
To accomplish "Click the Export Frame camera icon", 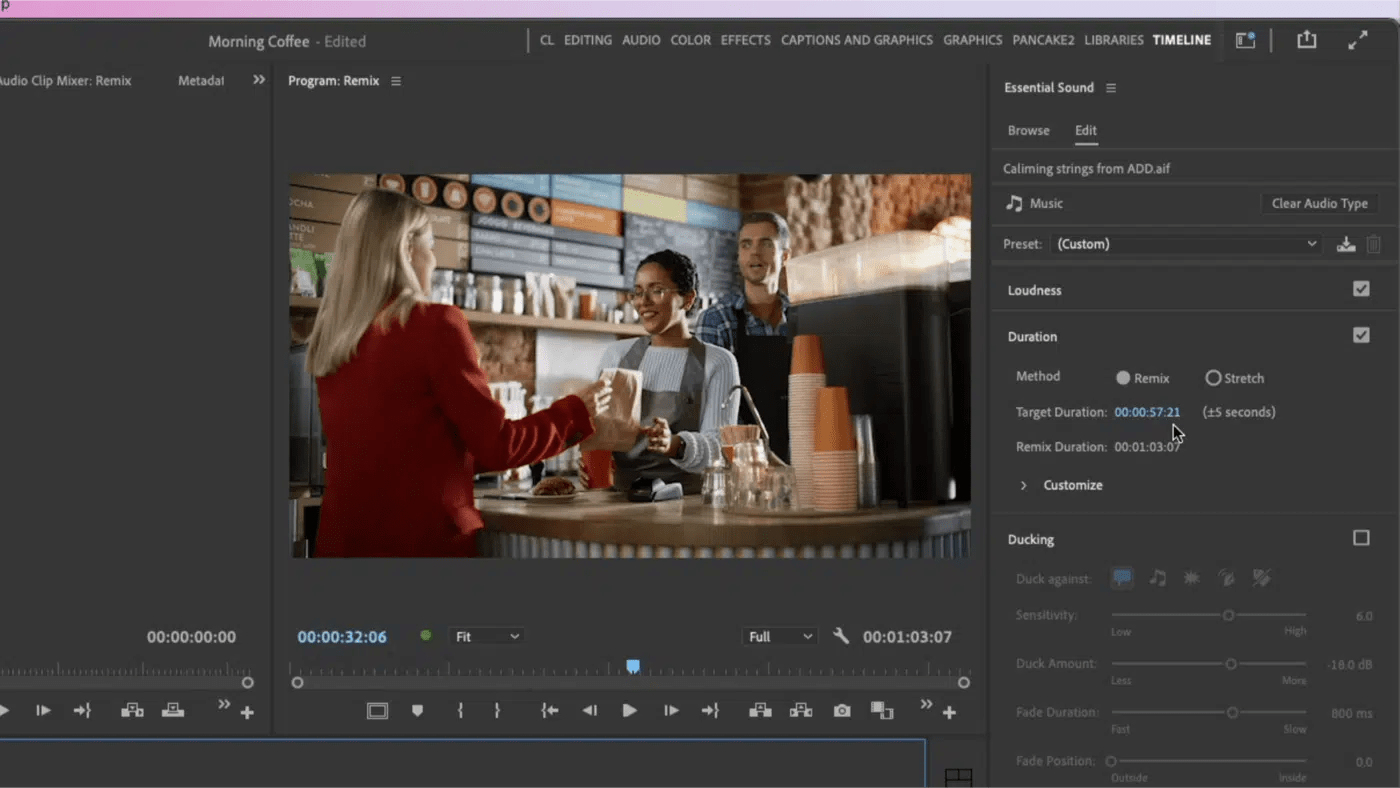I will coord(842,711).
